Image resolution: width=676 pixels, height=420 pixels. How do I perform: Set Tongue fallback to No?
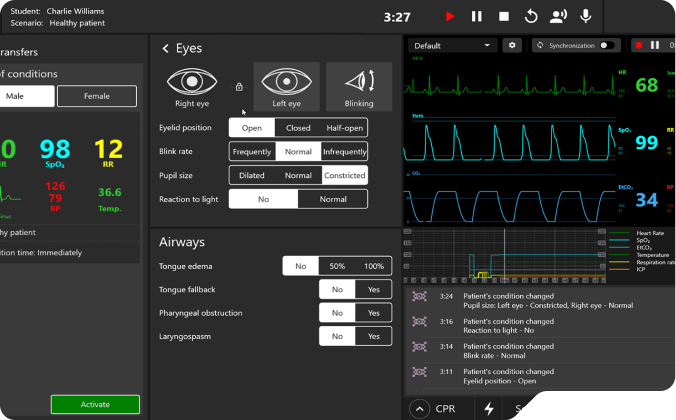337,289
